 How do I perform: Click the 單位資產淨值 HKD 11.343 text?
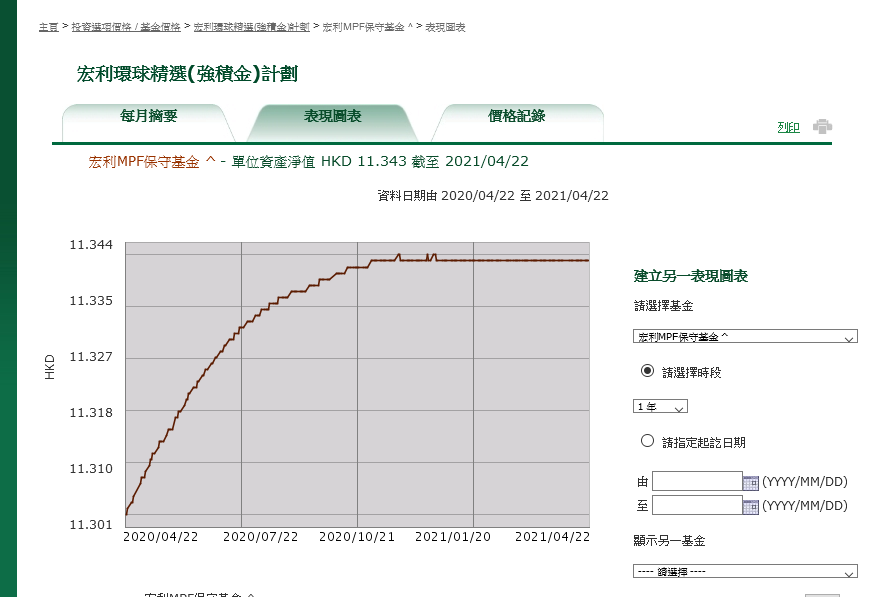[319, 162]
